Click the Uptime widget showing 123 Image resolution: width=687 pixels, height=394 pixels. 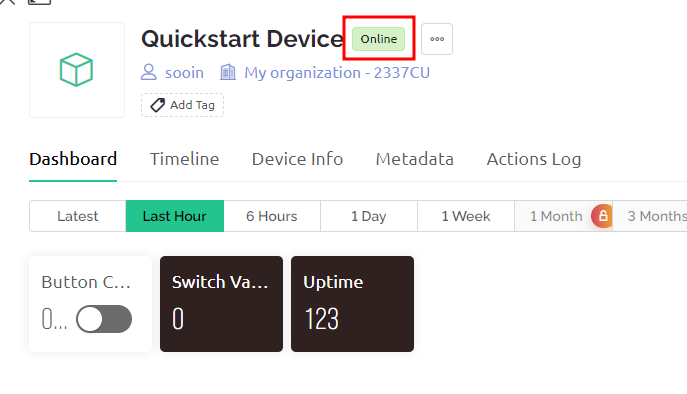pos(352,304)
